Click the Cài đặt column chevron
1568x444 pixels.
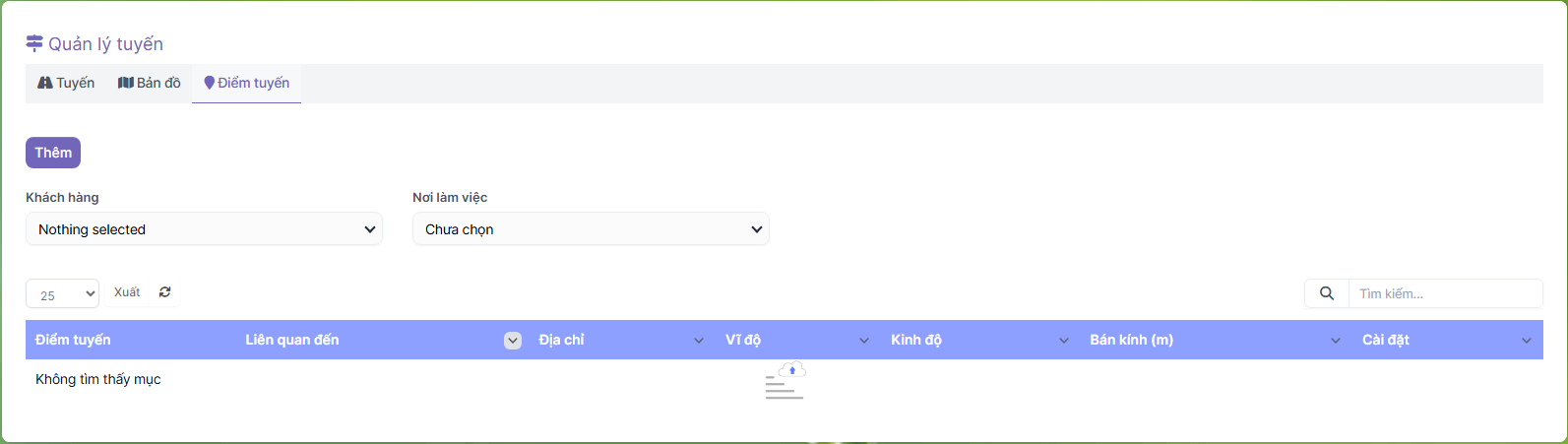click(x=1527, y=341)
